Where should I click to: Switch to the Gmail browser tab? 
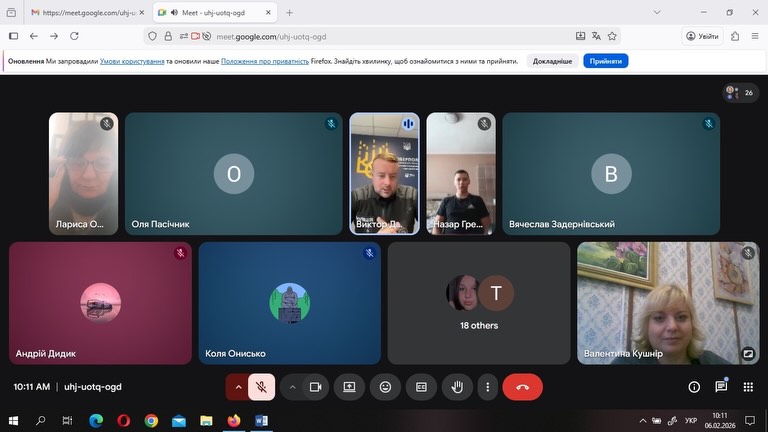click(x=83, y=13)
